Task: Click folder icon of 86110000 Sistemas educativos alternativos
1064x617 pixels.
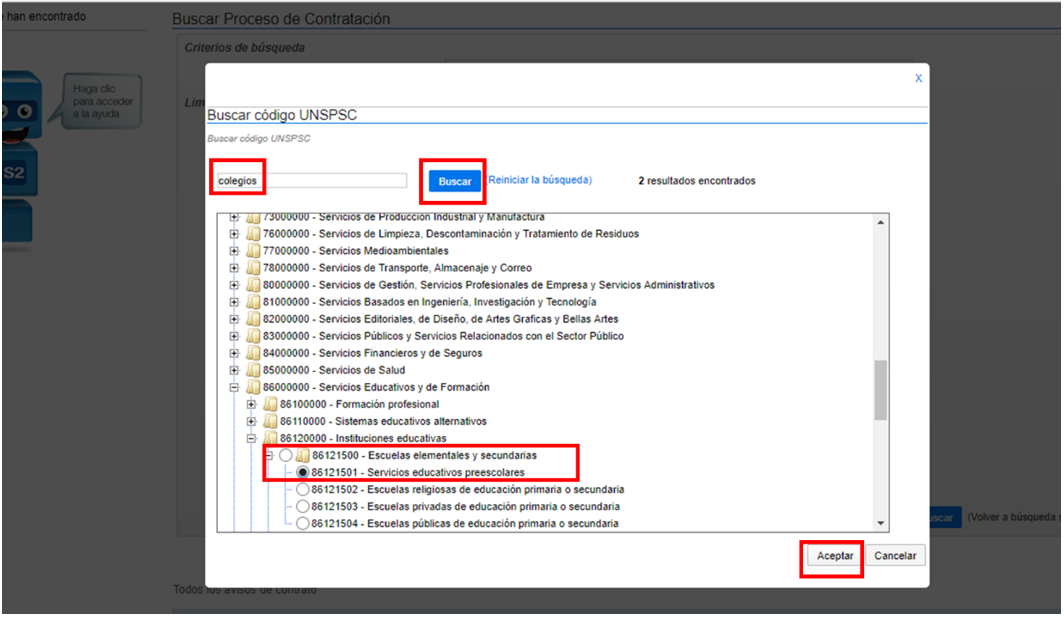Action: point(270,422)
